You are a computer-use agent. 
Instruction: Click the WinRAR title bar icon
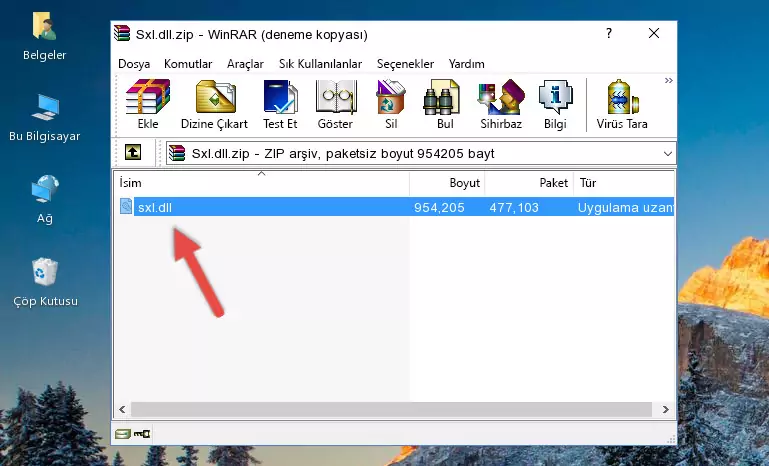(x=122, y=34)
